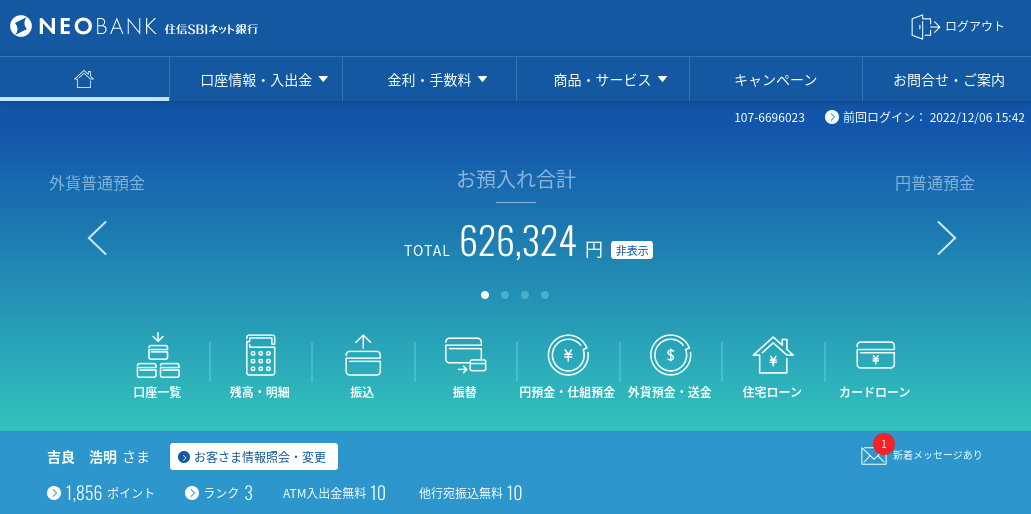Image resolution: width=1031 pixels, height=514 pixels.
Task: Open 残高・明細 calculator icon
Action: pyautogui.click(x=260, y=355)
